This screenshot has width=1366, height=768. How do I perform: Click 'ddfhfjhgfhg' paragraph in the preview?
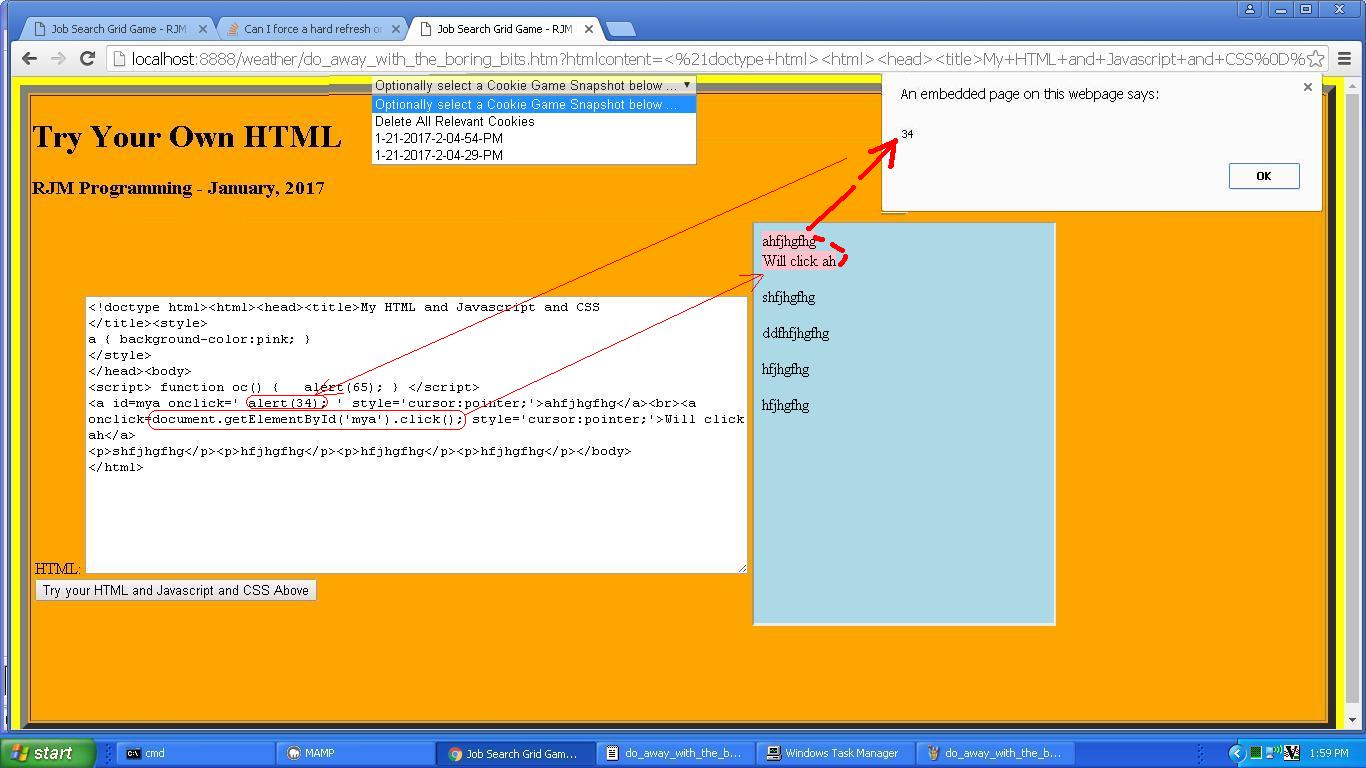click(x=795, y=333)
